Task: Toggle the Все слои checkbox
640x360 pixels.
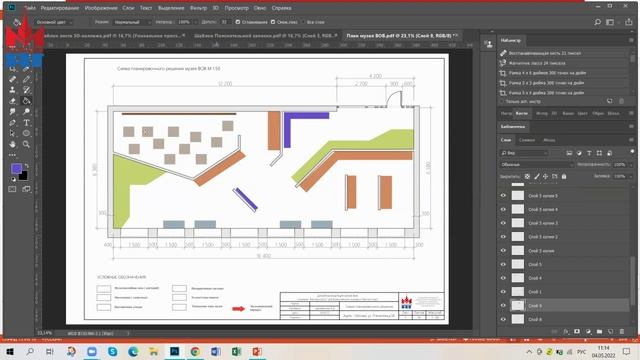Action: [x=303, y=22]
